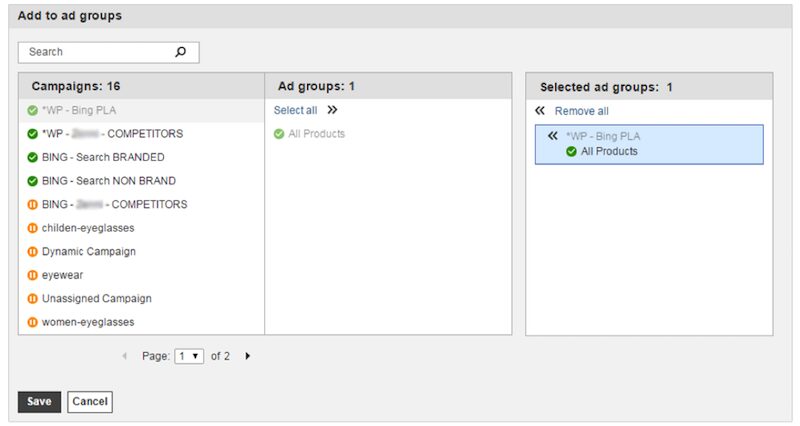
Task: Select the childen-eyeglasses campaign
Action: pyautogui.click(x=88, y=228)
